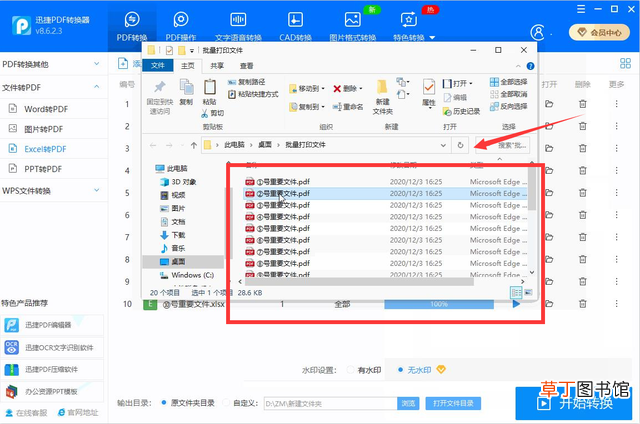
Task: Select the 无水印 radio option
Action: point(400,370)
